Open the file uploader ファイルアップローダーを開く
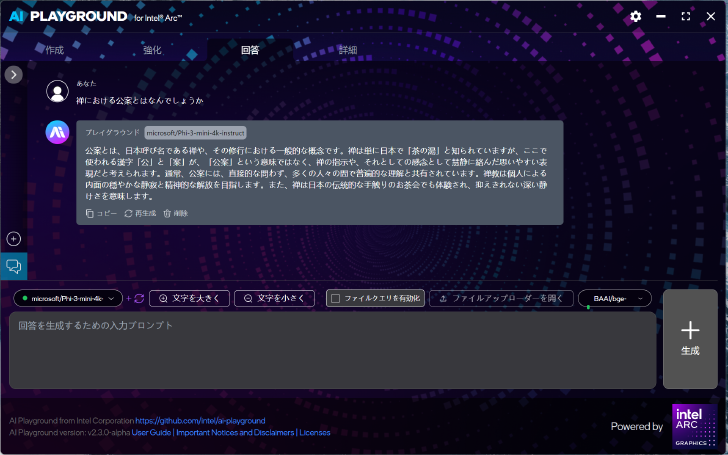 [x=501, y=299]
